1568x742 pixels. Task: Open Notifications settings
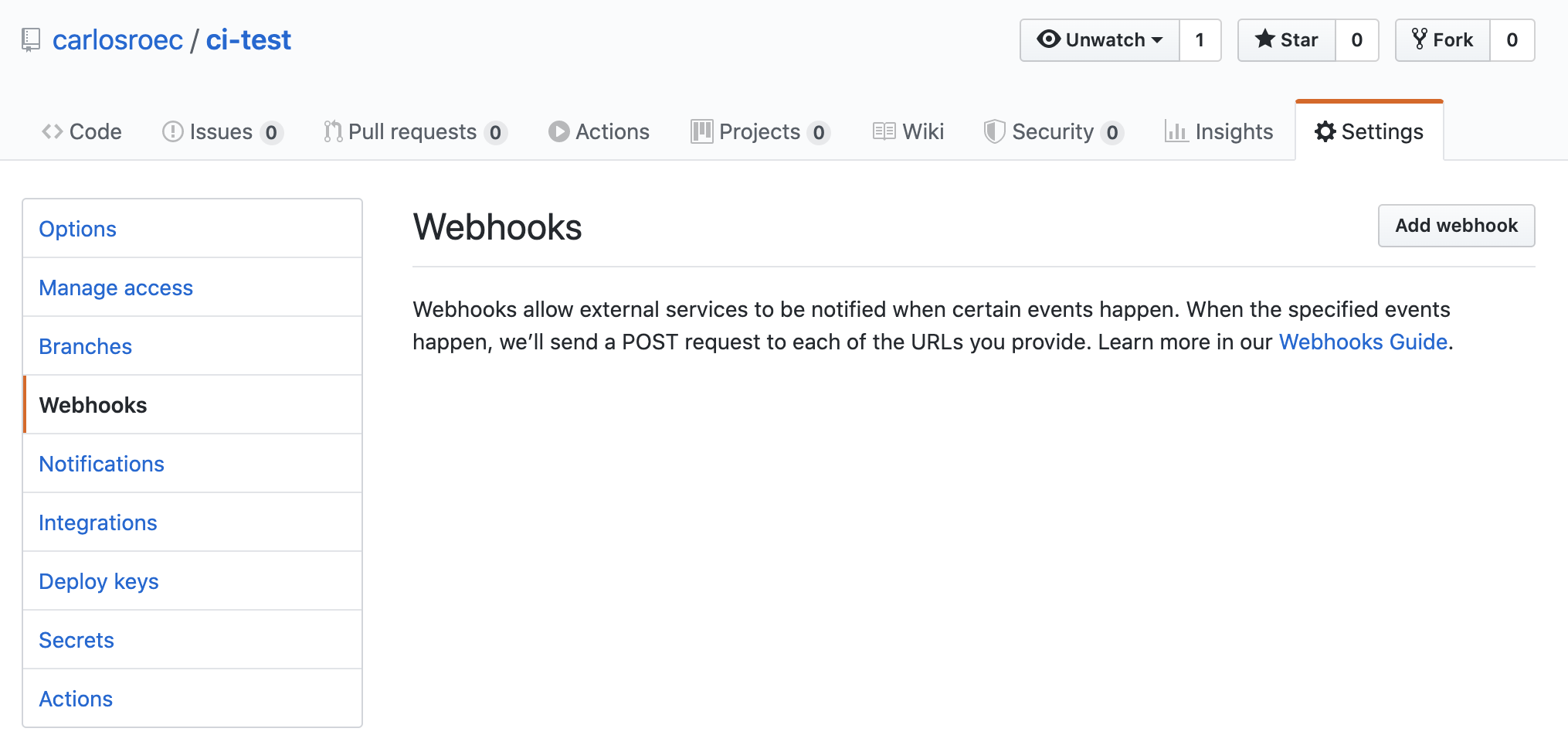[192, 464]
